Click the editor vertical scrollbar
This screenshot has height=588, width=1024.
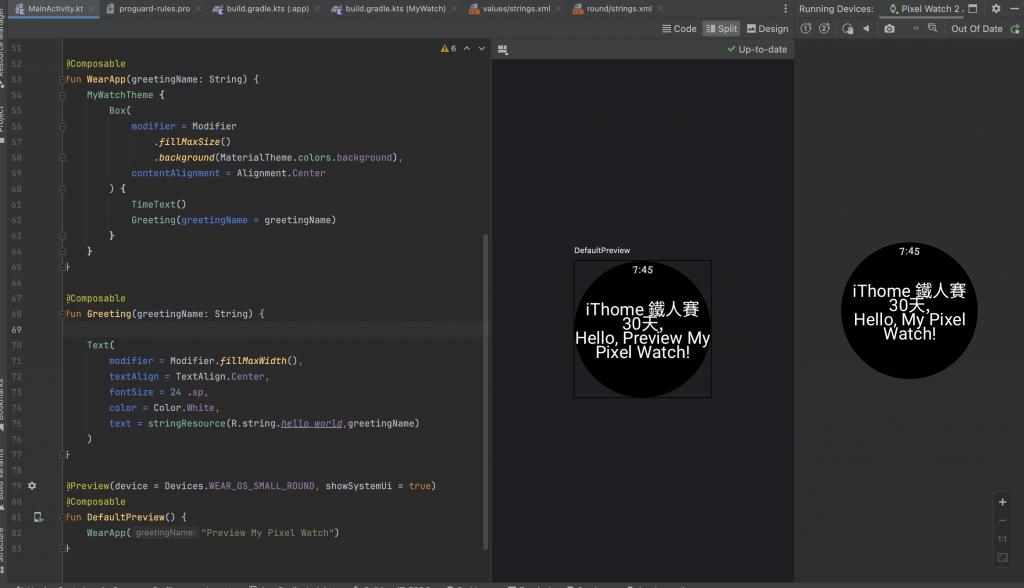485,392
